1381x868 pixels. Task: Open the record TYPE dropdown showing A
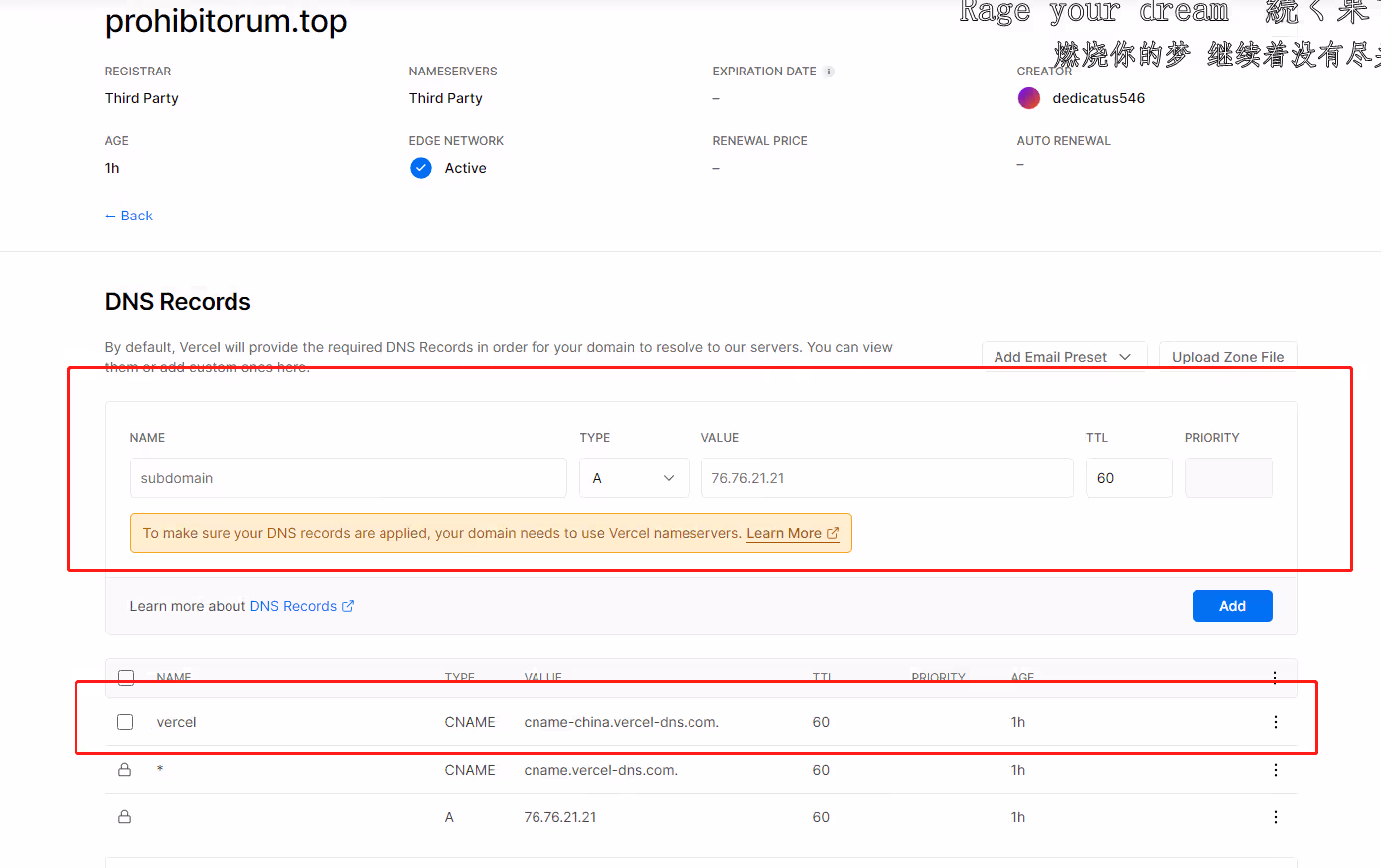(x=634, y=478)
